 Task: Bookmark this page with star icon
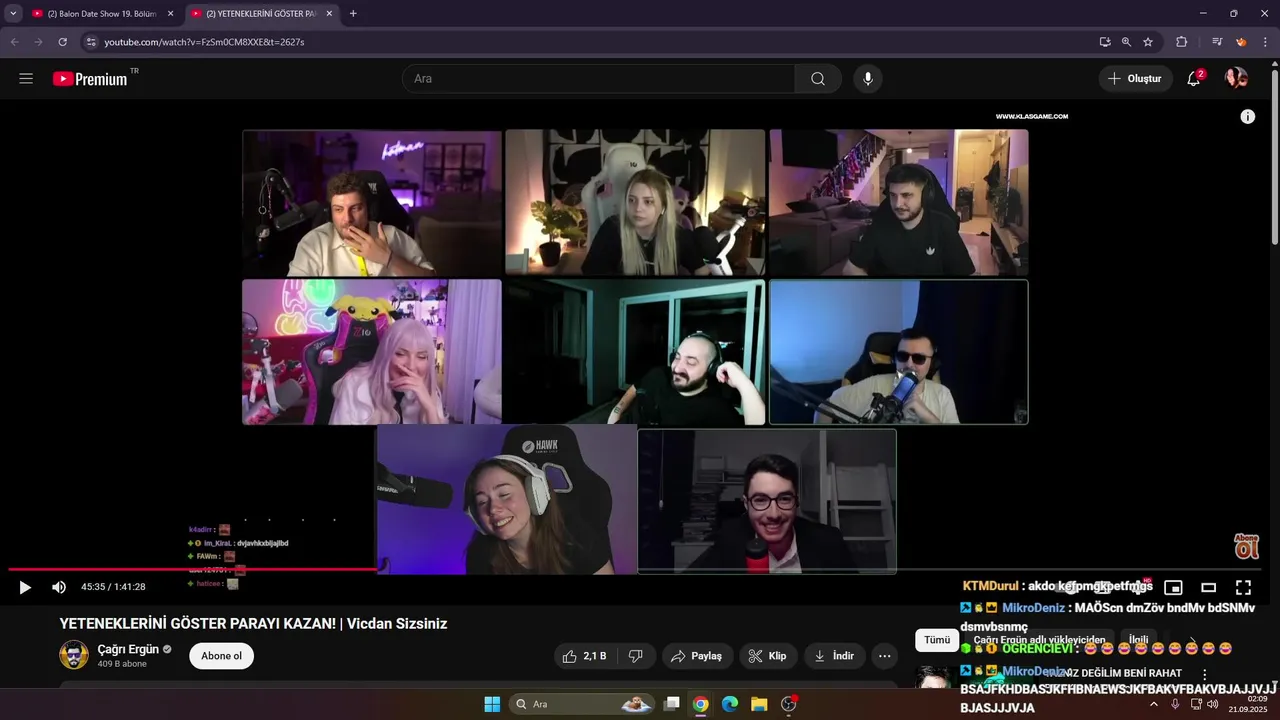pyautogui.click(x=1148, y=42)
